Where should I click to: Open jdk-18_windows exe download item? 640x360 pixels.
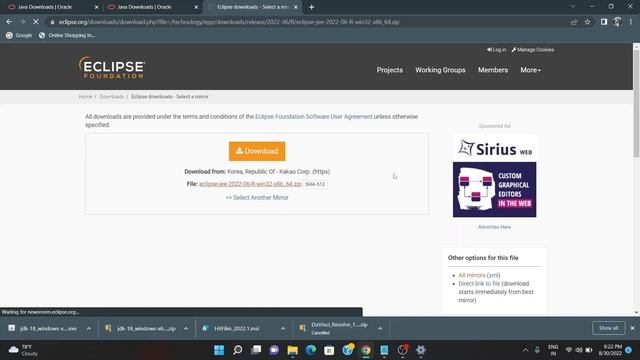click(x=42, y=329)
